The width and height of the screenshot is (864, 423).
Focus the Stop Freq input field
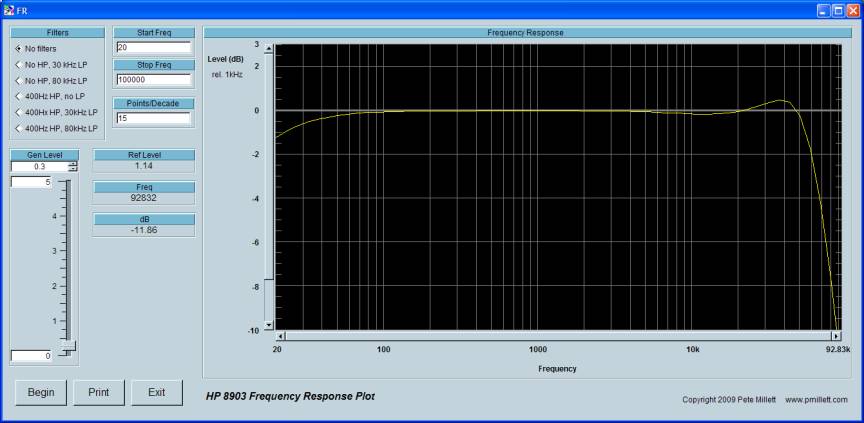(x=152, y=80)
